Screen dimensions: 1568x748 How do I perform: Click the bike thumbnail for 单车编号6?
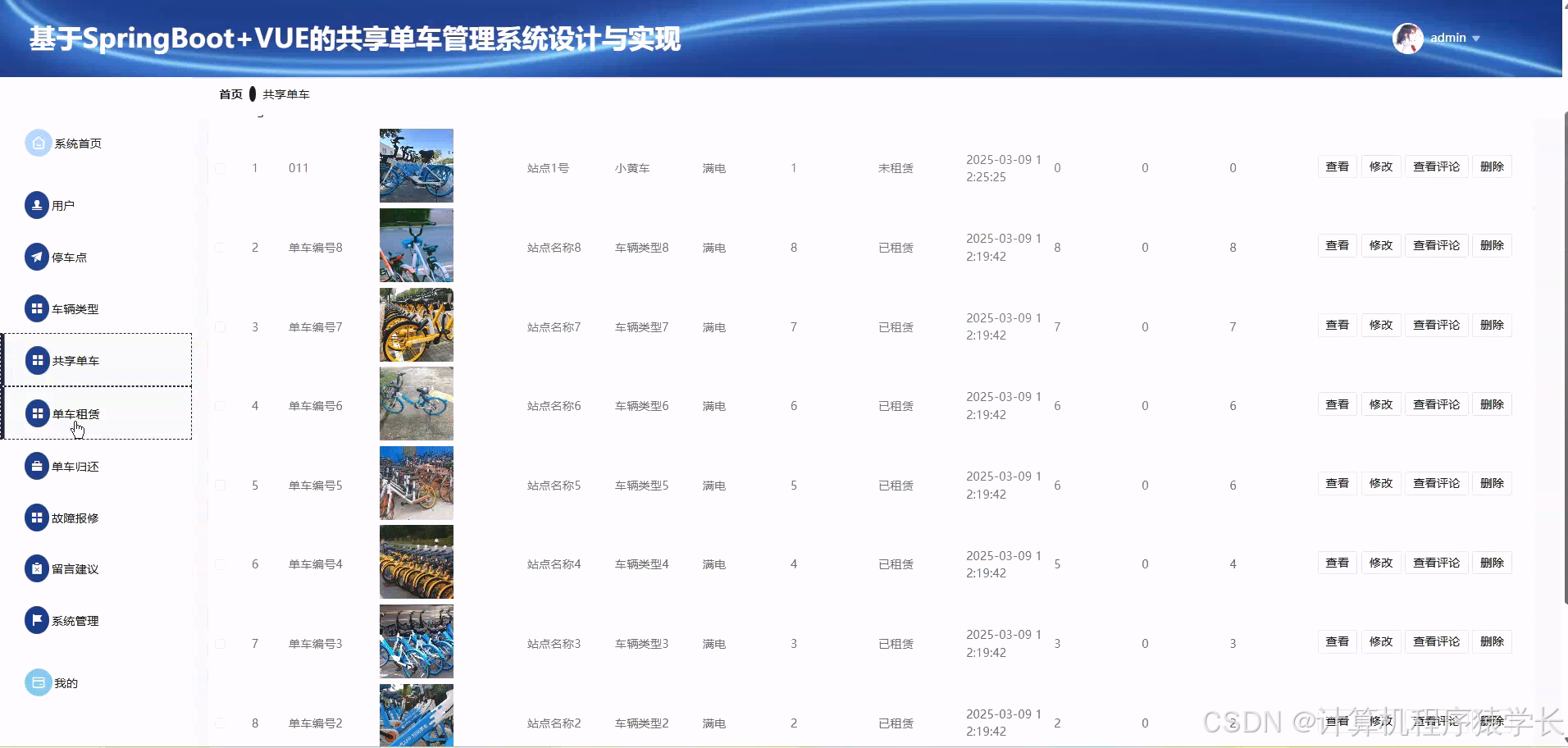pyautogui.click(x=416, y=404)
